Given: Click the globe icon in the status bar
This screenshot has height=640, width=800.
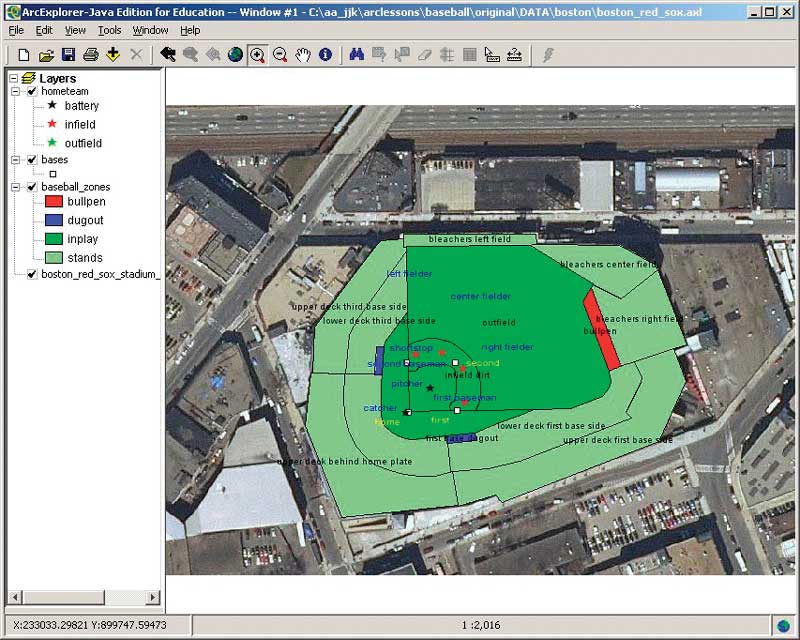Looking at the screenshot, I should pyautogui.click(x=783, y=625).
